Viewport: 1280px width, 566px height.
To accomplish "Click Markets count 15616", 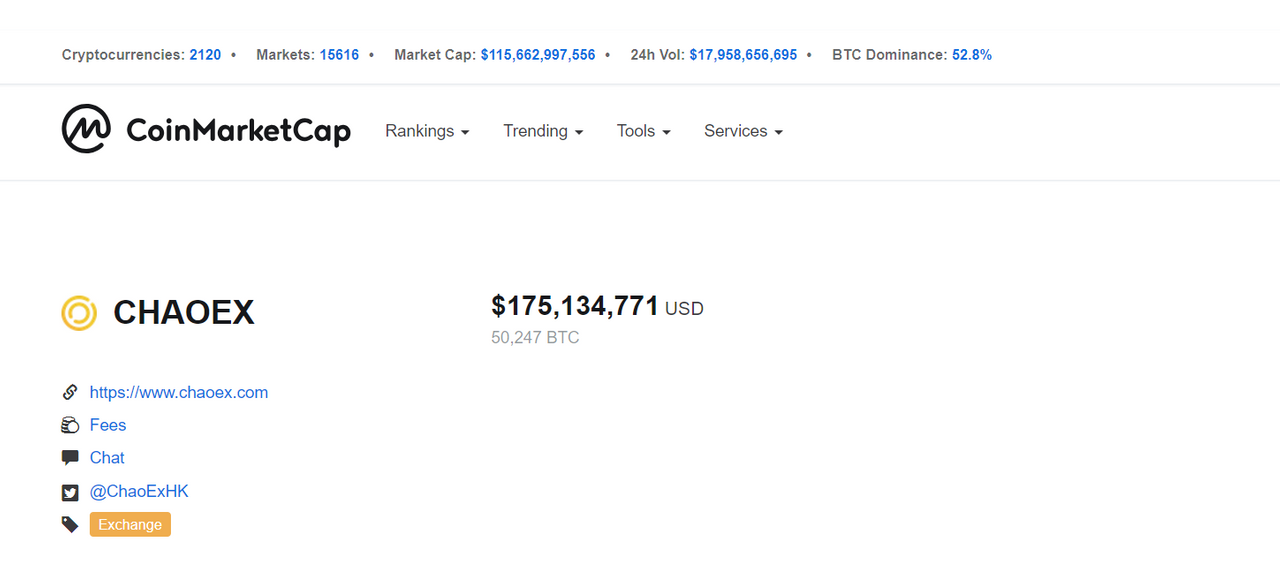I will pyautogui.click(x=339, y=55).
